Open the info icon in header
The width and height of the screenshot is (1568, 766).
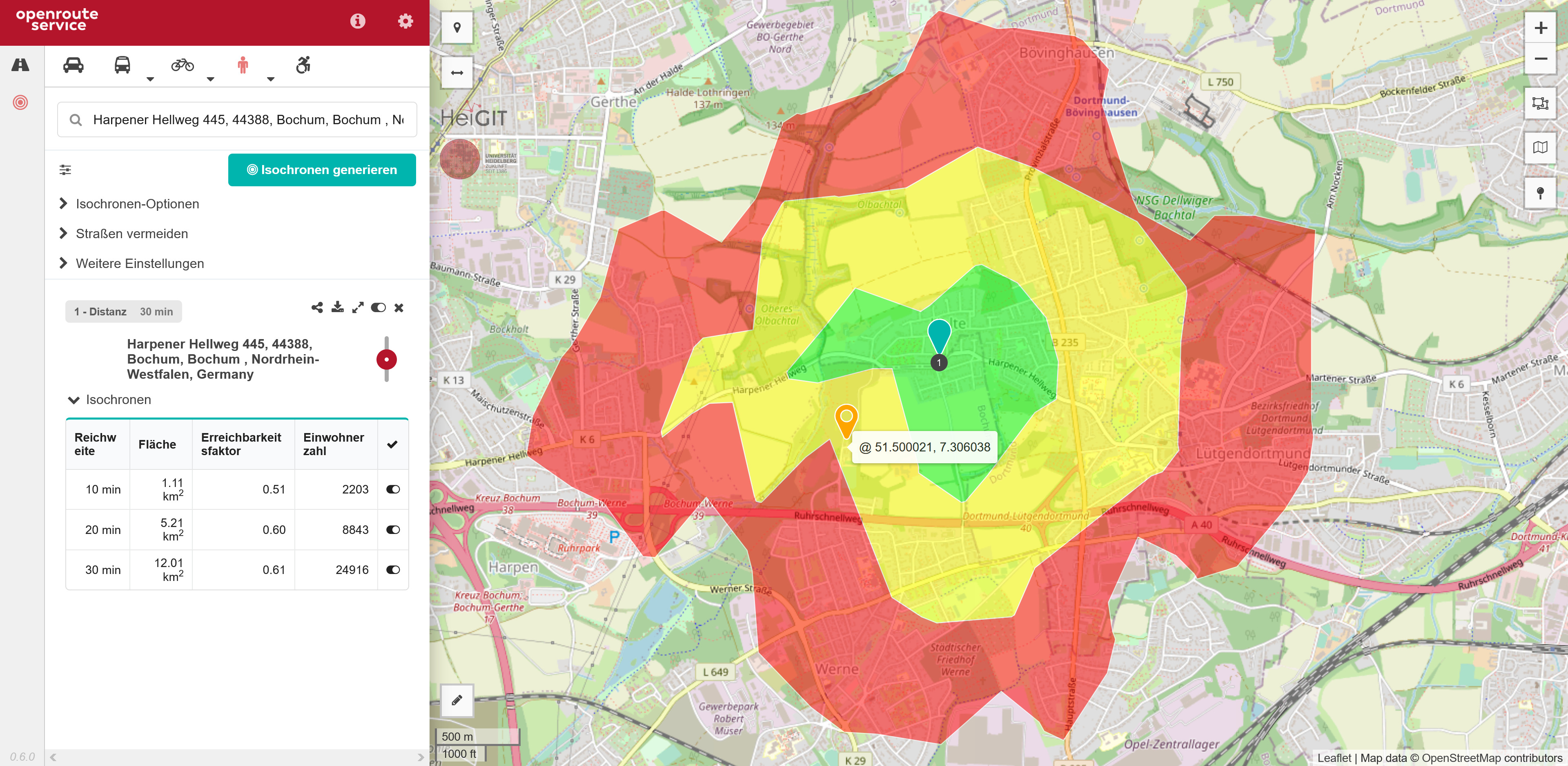click(358, 21)
